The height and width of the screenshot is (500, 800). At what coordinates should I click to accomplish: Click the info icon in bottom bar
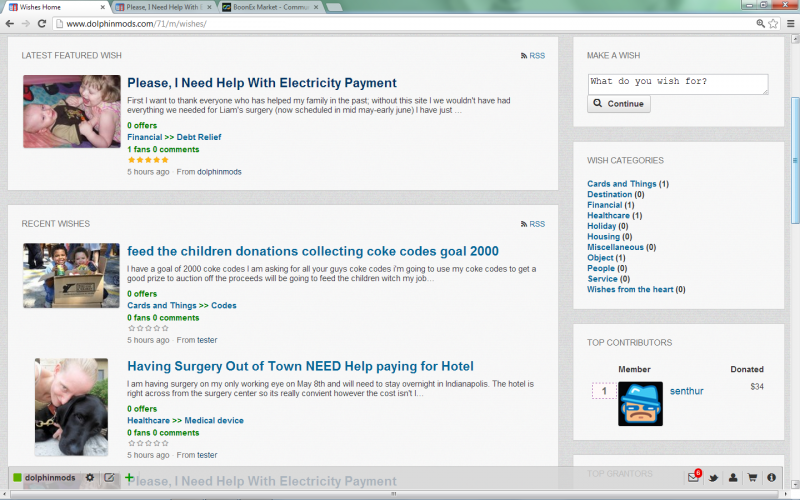click(x=771, y=478)
